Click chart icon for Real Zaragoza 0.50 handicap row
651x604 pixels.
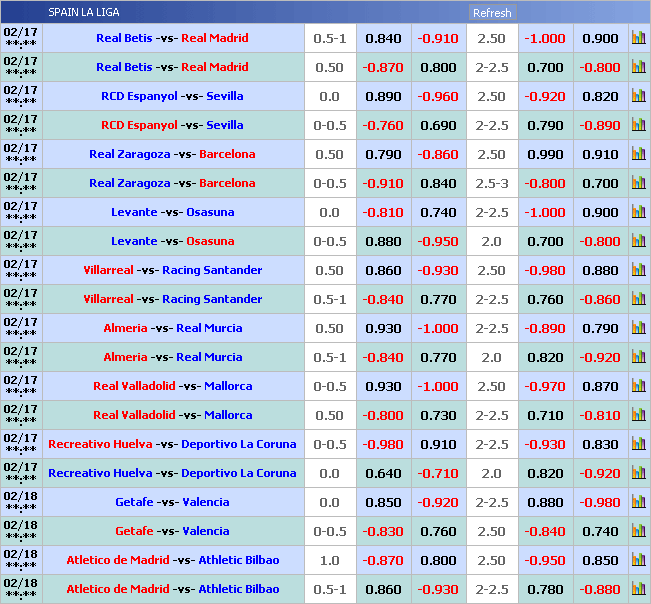(x=638, y=155)
